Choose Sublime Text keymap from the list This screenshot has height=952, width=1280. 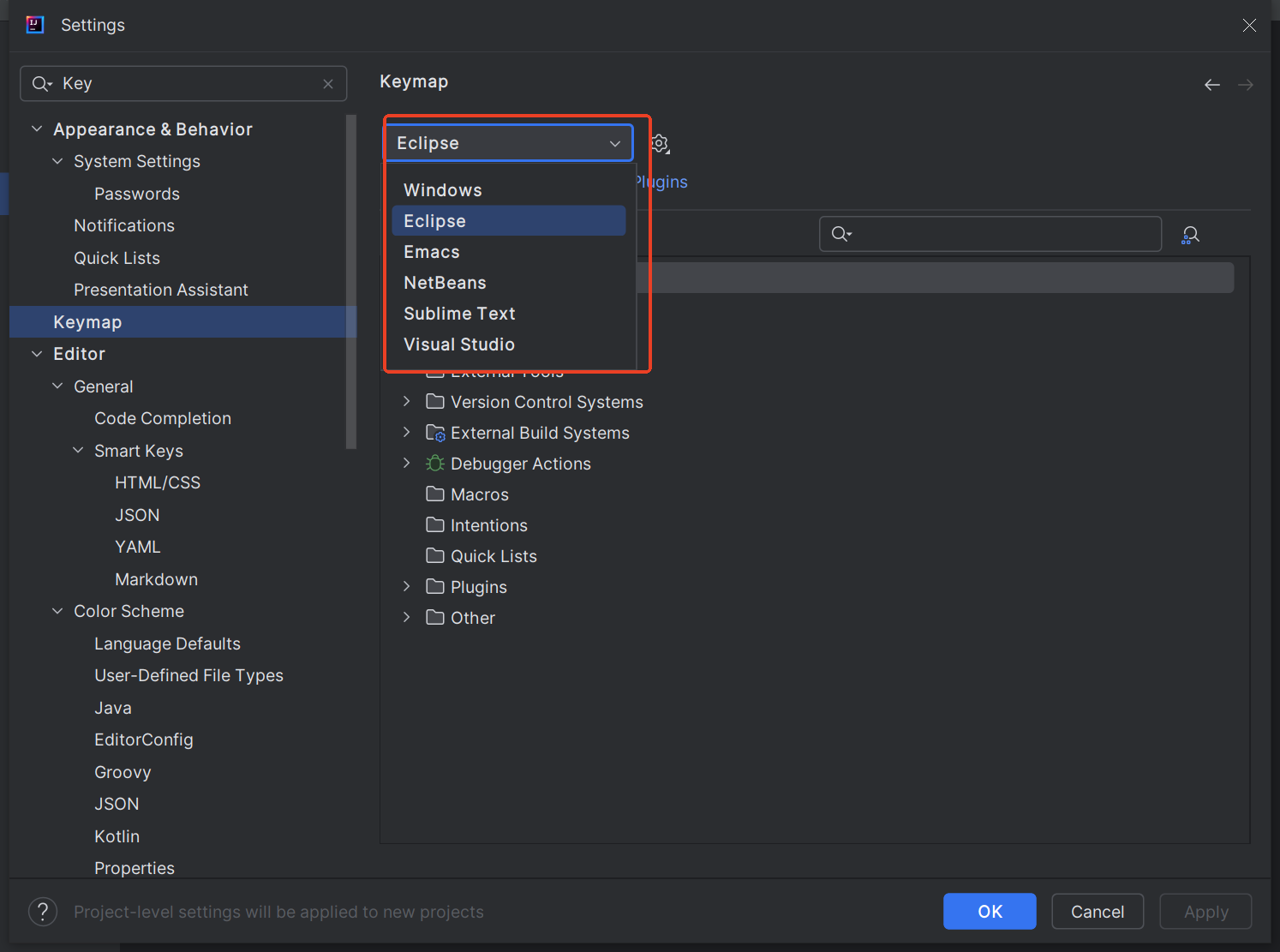[509, 314]
